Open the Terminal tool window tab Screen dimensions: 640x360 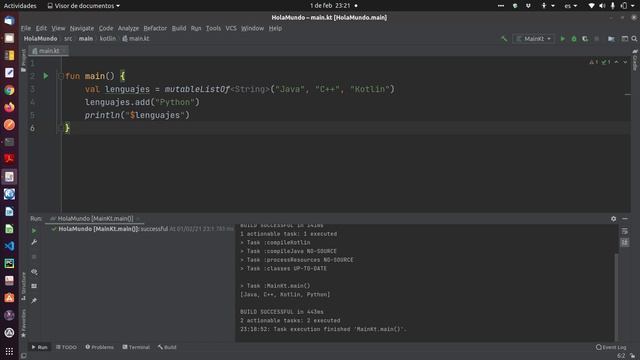click(136, 347)
